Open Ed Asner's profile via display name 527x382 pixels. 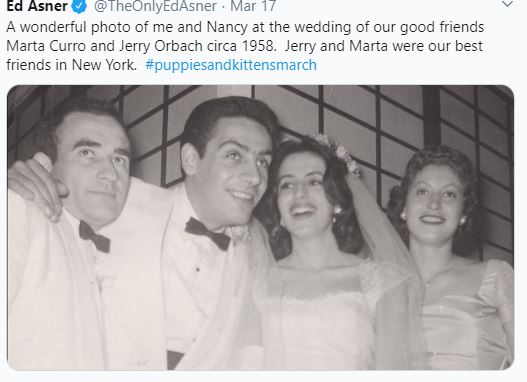pyautogui.click(x=37, y=6)
